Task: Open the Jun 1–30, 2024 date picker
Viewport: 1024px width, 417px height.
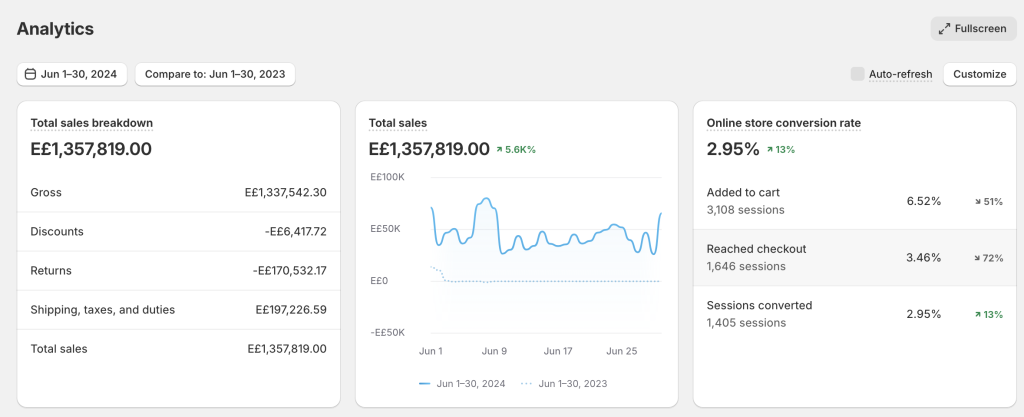Action: (72, 74)
